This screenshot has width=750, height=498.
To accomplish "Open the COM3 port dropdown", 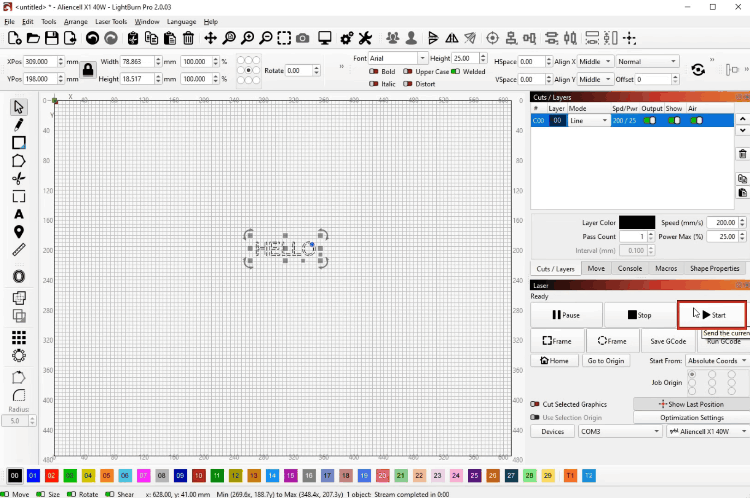I will click(619, 431).
